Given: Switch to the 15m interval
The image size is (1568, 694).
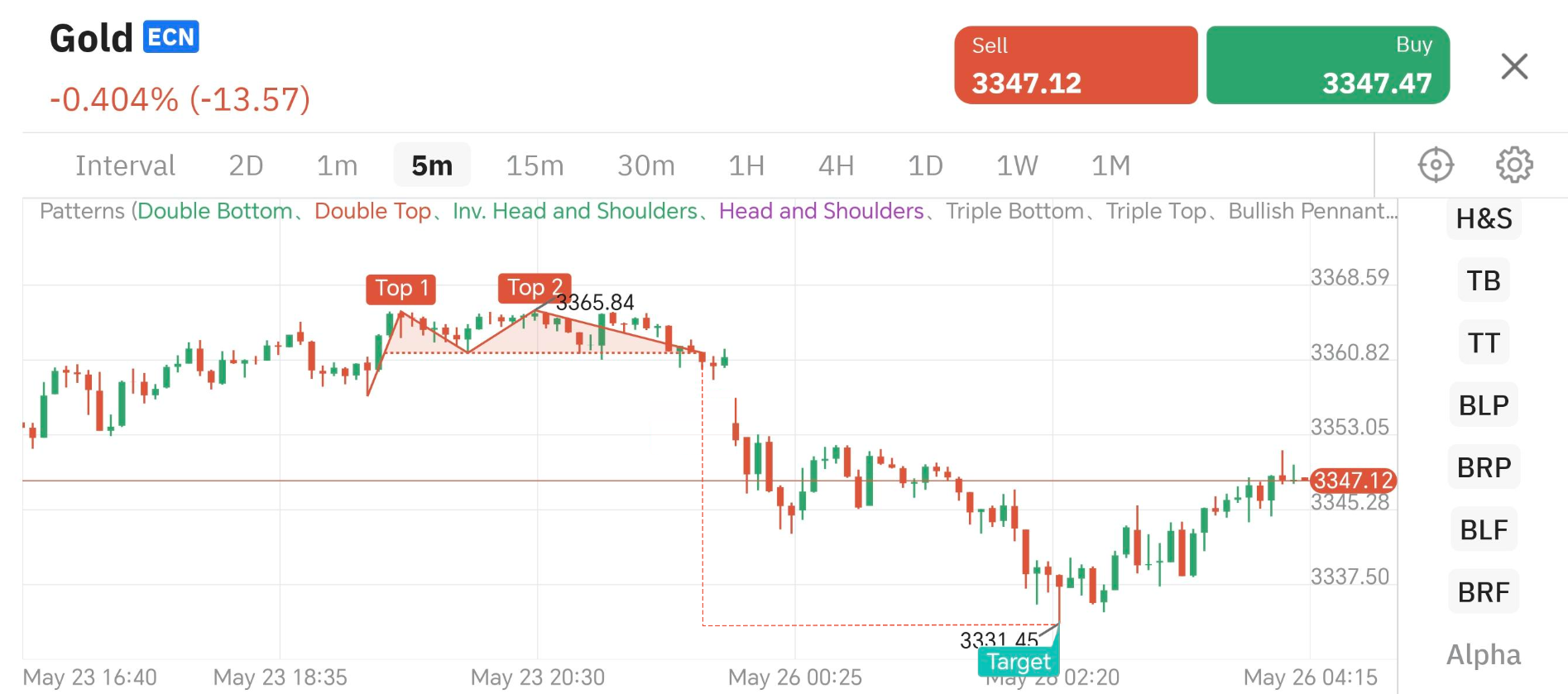Looking at the screenshot, I should click(535, 165).
